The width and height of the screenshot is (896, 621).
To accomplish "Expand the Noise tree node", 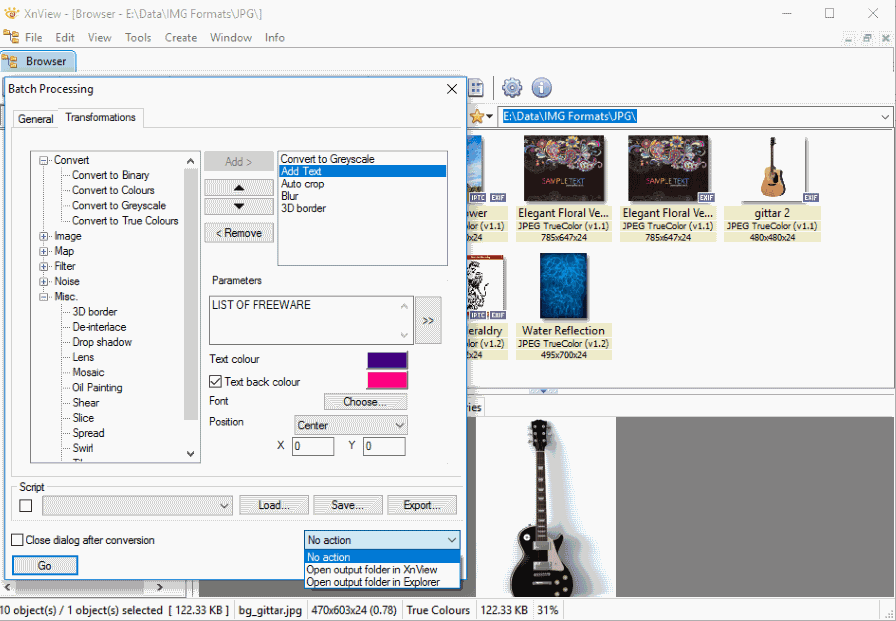I will 43,282.
